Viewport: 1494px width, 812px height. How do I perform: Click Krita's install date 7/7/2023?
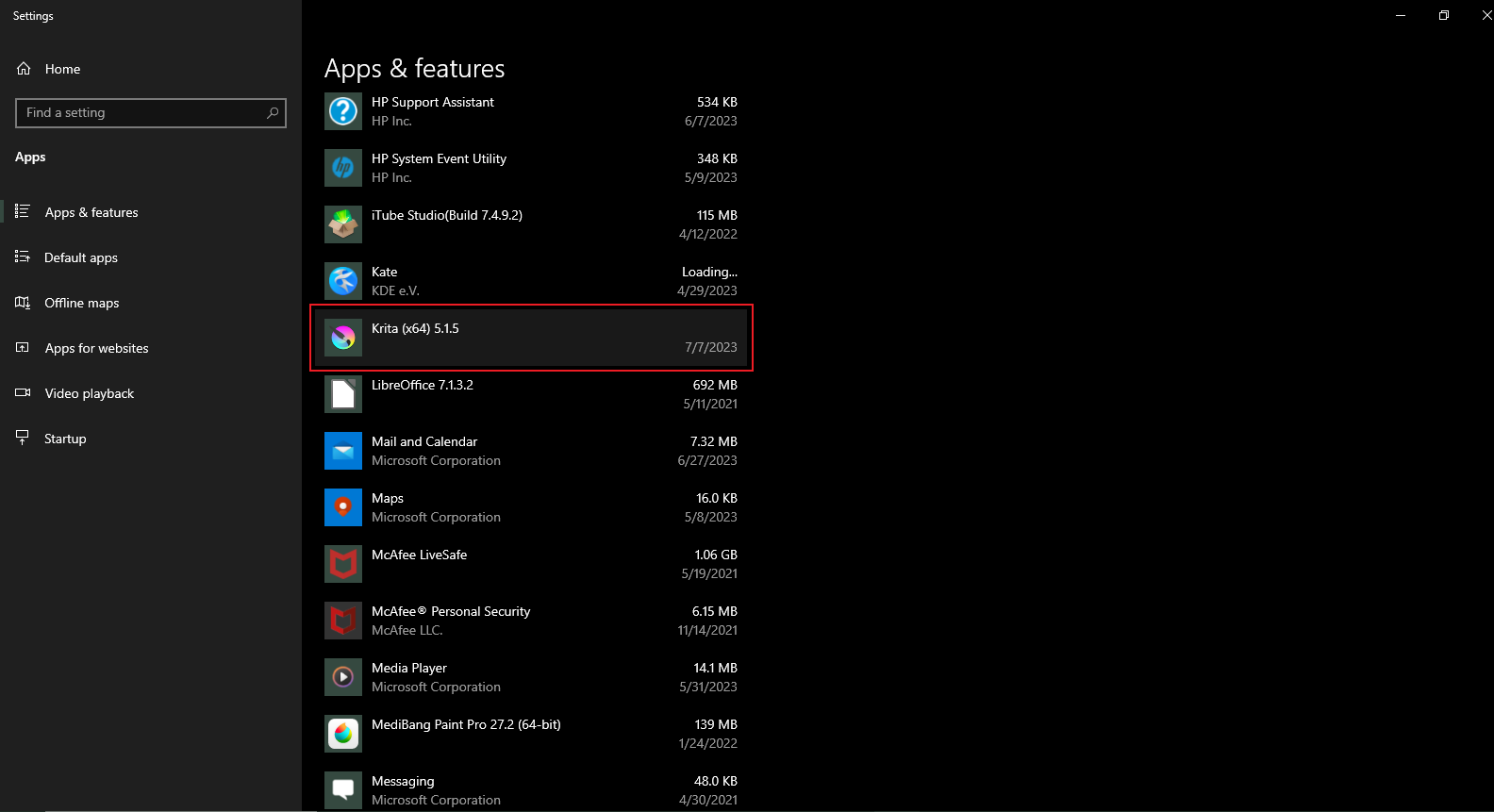[711, 347]
